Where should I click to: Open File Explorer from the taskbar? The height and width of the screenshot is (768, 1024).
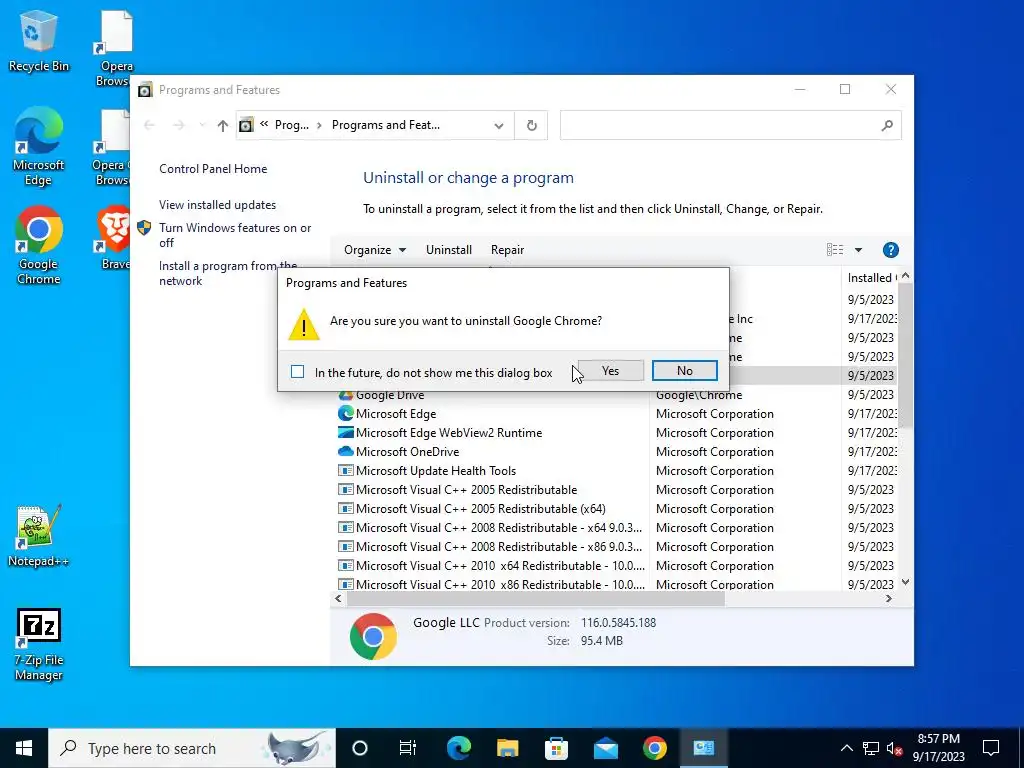[x=507, y=748]
